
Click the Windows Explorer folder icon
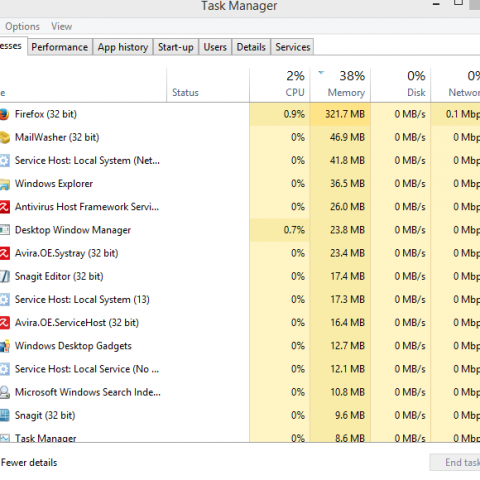click(x=5, y=184)
